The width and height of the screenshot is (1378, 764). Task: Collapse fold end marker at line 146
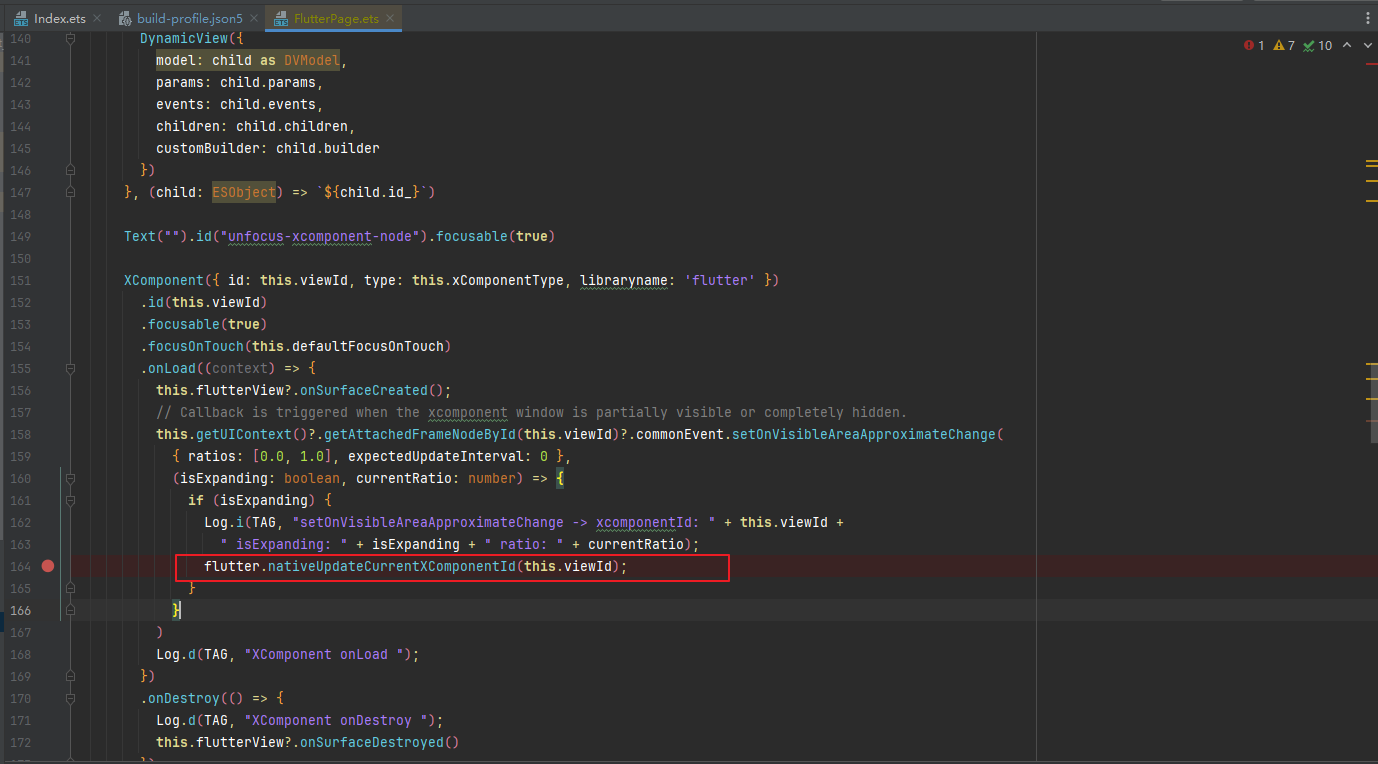pyautogui.click(x=70, y=170)
